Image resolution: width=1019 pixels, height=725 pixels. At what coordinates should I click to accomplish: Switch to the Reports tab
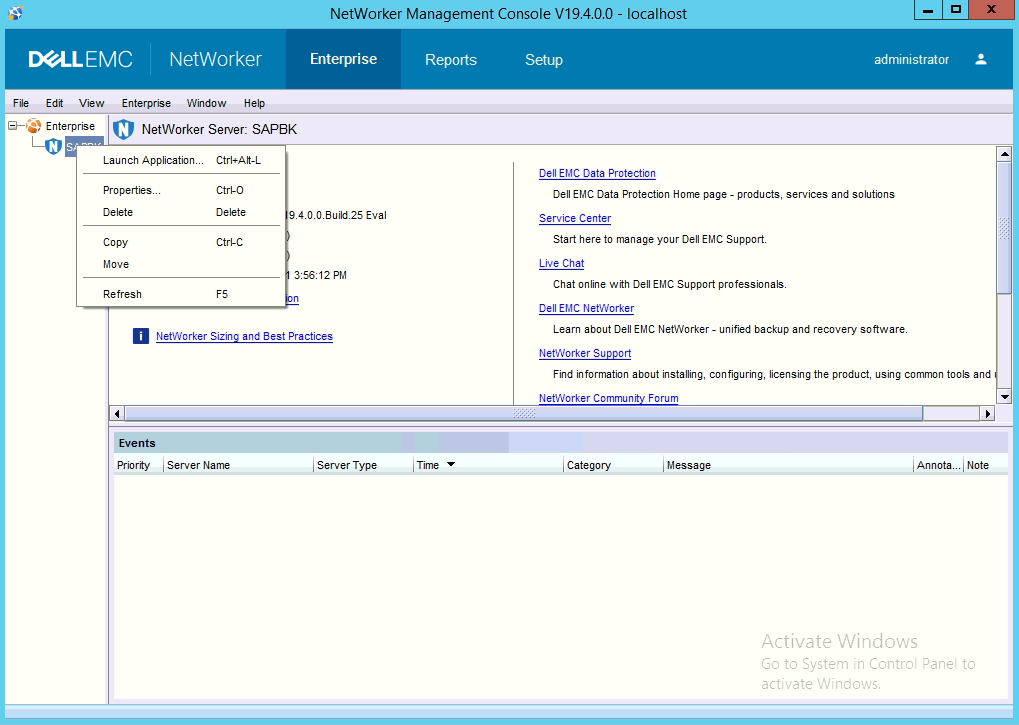click(x=450, y=60)
